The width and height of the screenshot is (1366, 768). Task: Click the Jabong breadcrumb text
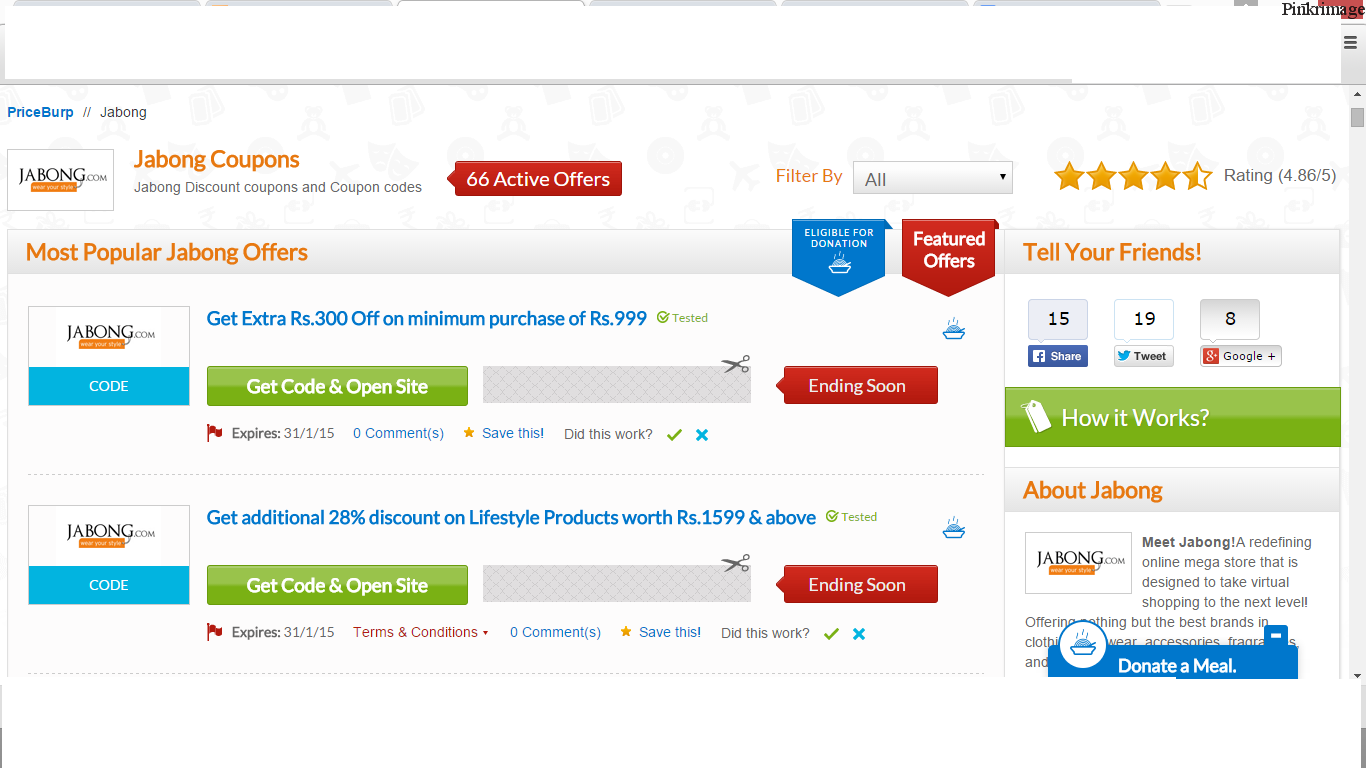point(123,112)
